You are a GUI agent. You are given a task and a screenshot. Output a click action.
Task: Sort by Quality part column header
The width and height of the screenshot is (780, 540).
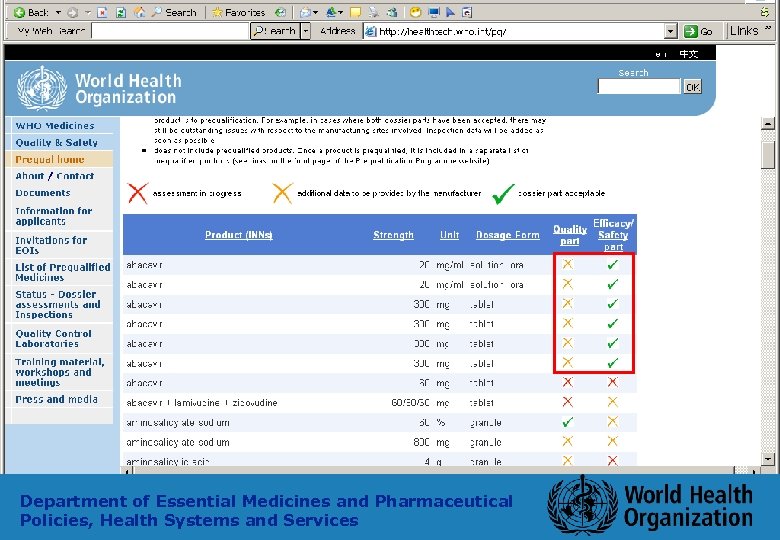coord(570,235)
